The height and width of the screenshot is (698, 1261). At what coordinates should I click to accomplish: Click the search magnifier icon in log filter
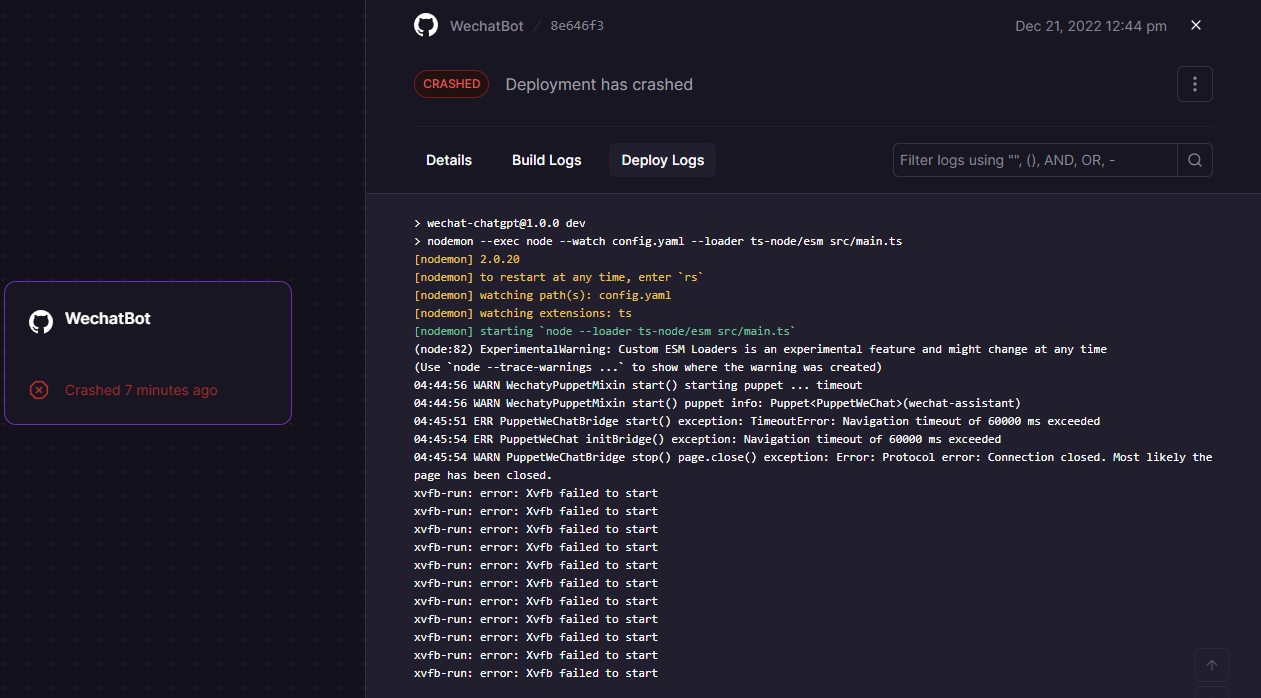tap(1195, 160)
